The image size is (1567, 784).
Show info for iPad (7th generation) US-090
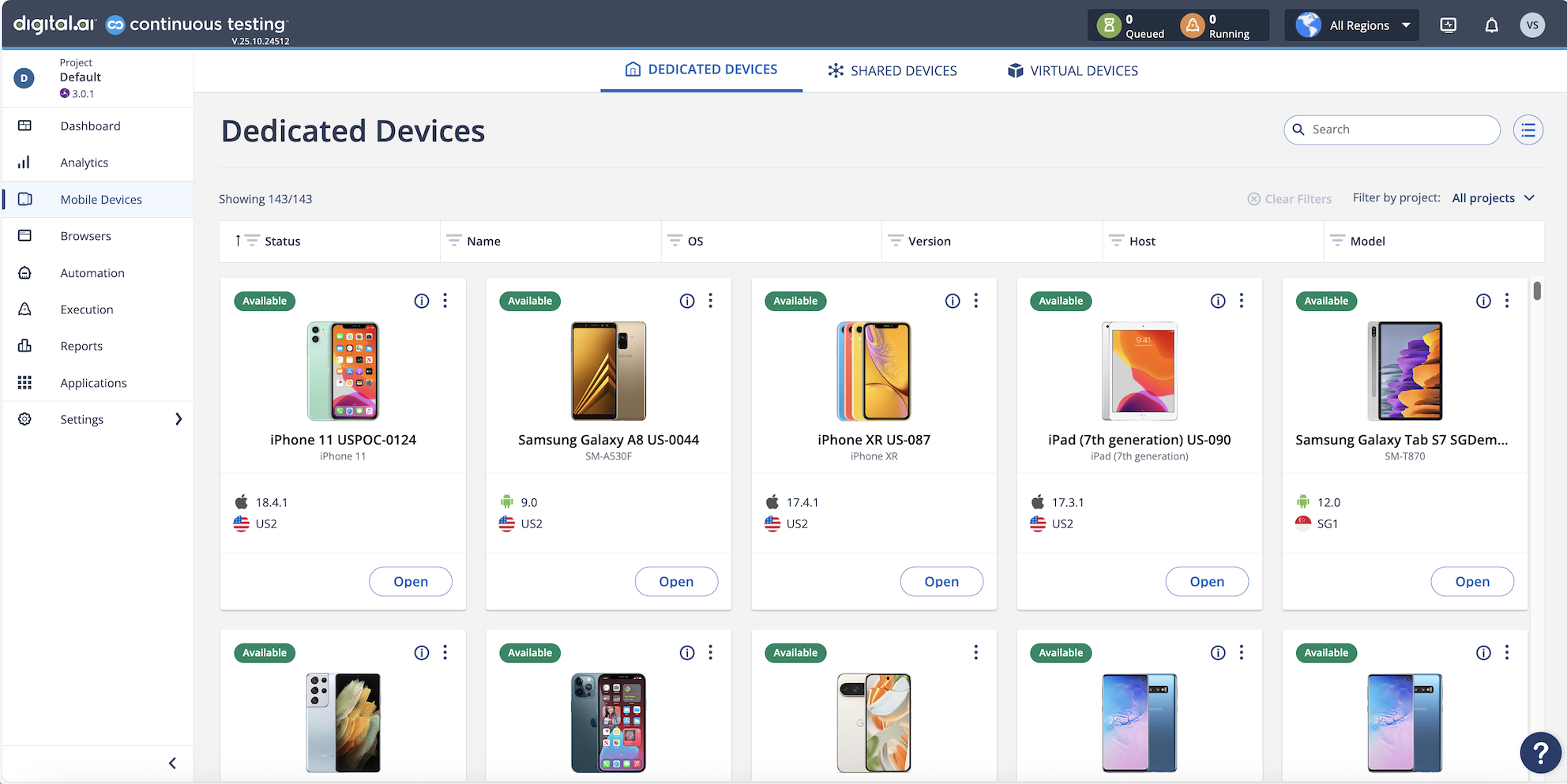(1218, 301)
